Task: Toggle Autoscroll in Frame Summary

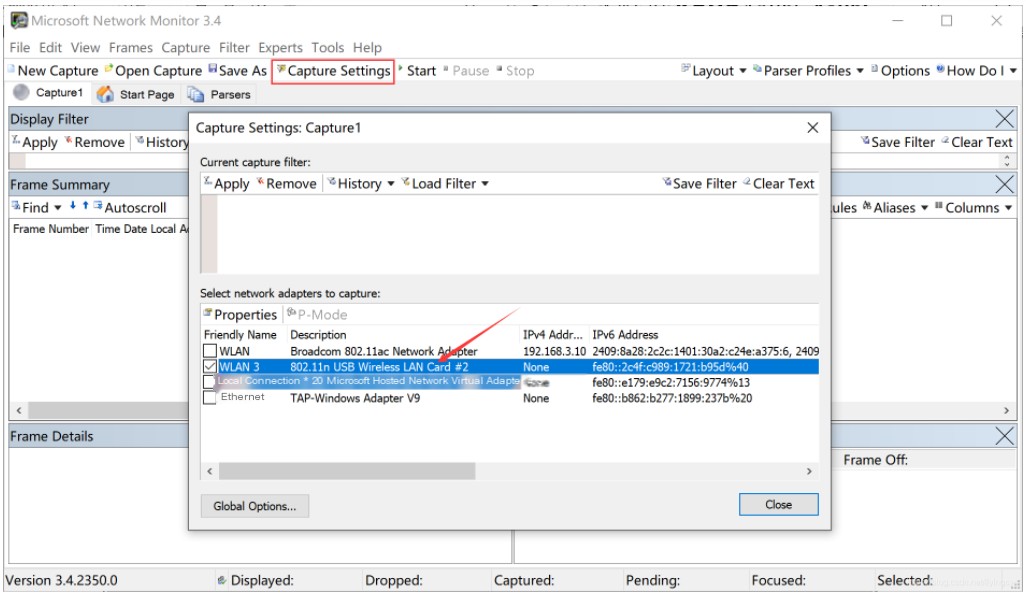Action: point(130,208)
